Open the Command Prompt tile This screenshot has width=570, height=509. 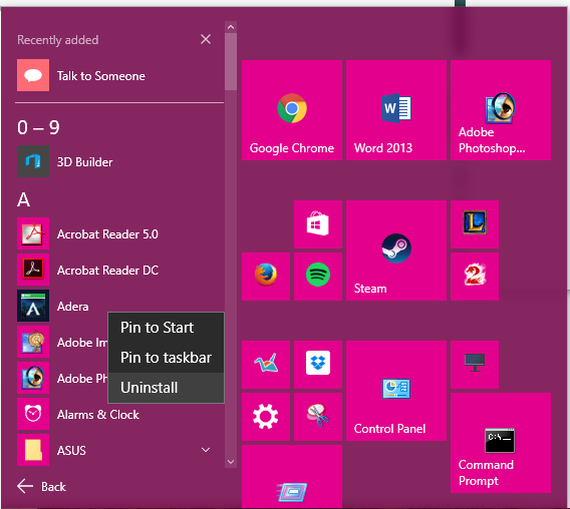click(x=501, y=443)
